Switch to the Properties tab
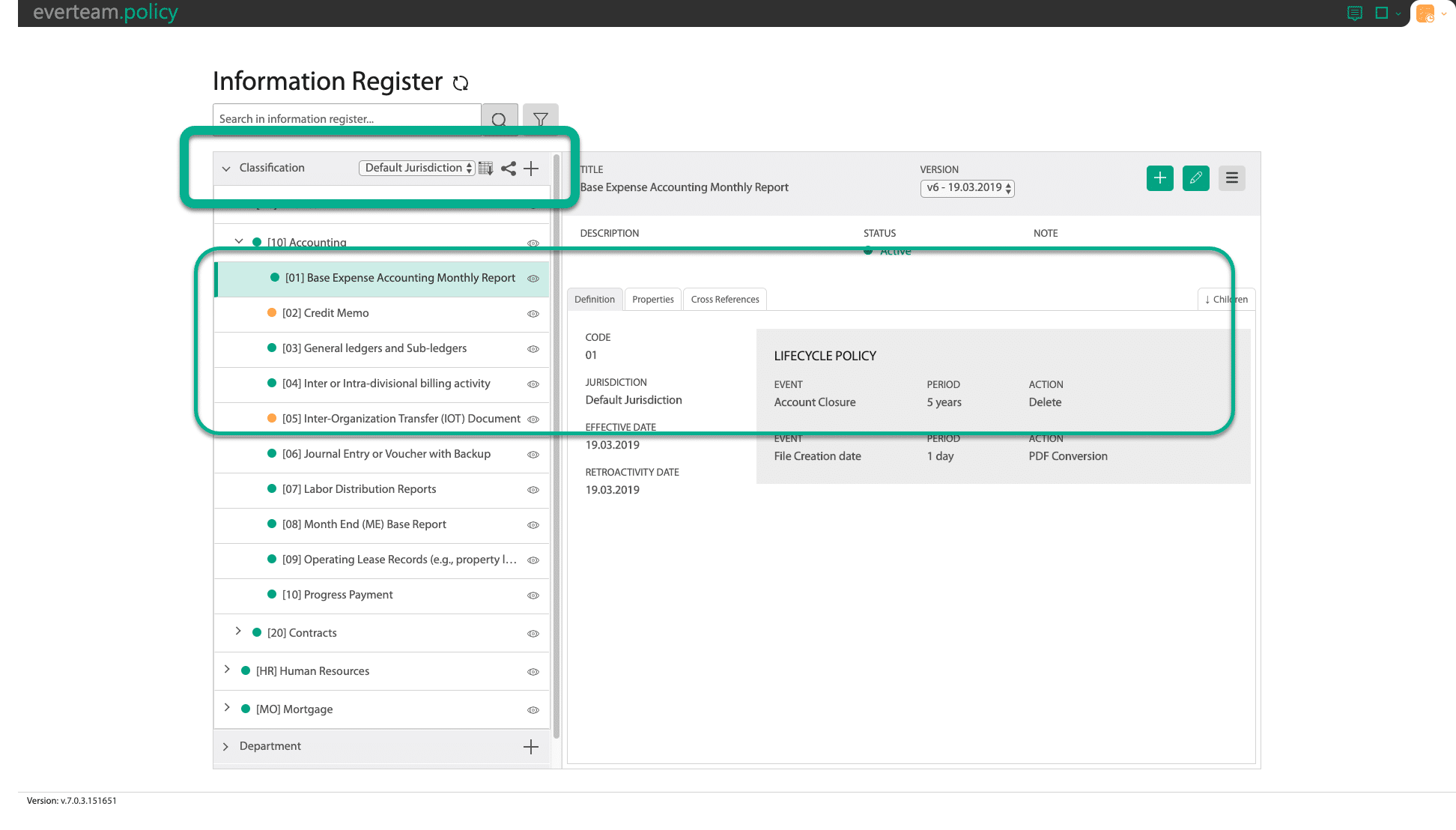Screen dimensions: 1456x830 coord(652,299)
